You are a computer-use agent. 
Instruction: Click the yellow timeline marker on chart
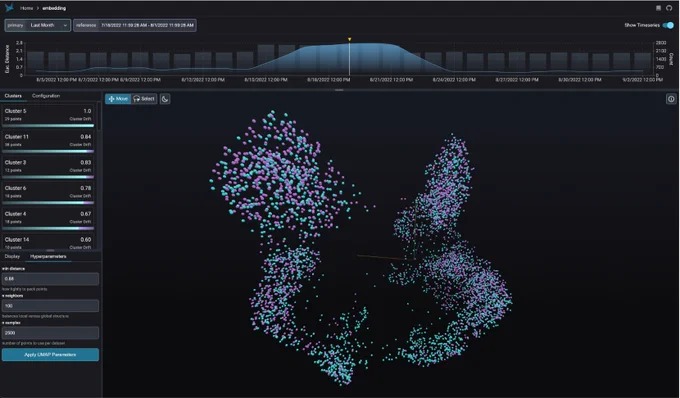click(350, 39)
